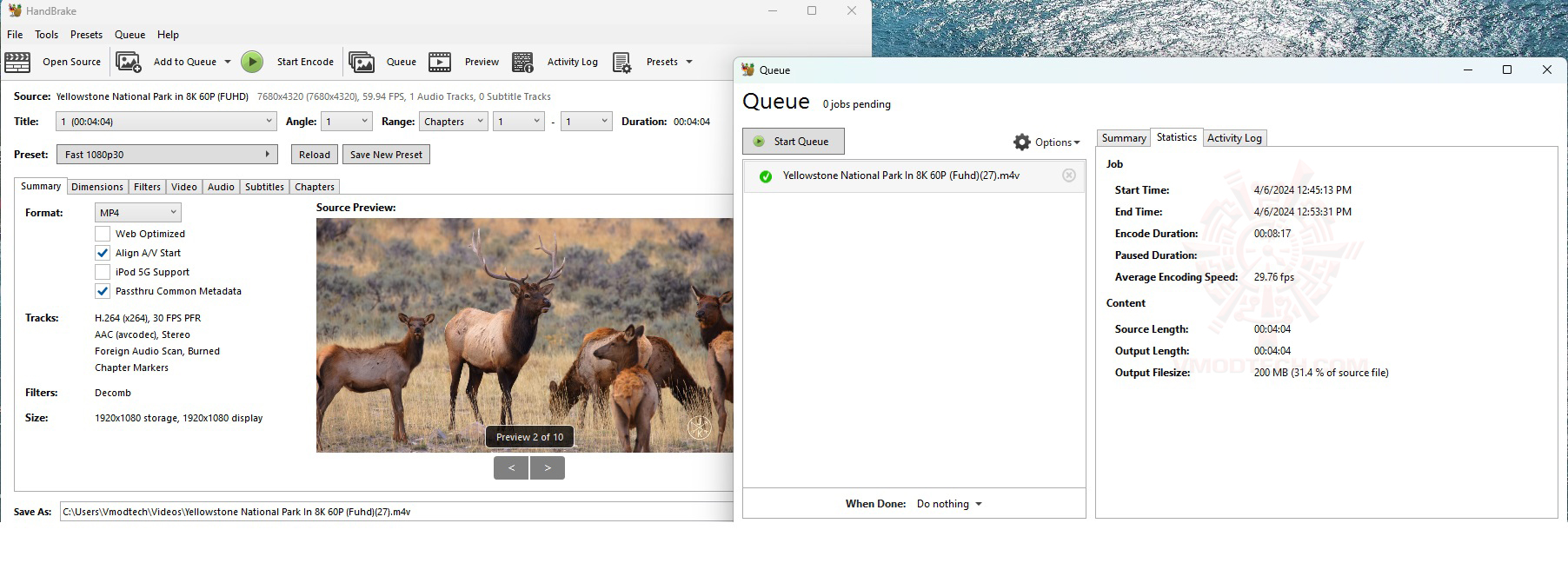
Task: Switch to the Queue window's Activity Log tab
Action: pyautogui.click(x=1234, y=138)
